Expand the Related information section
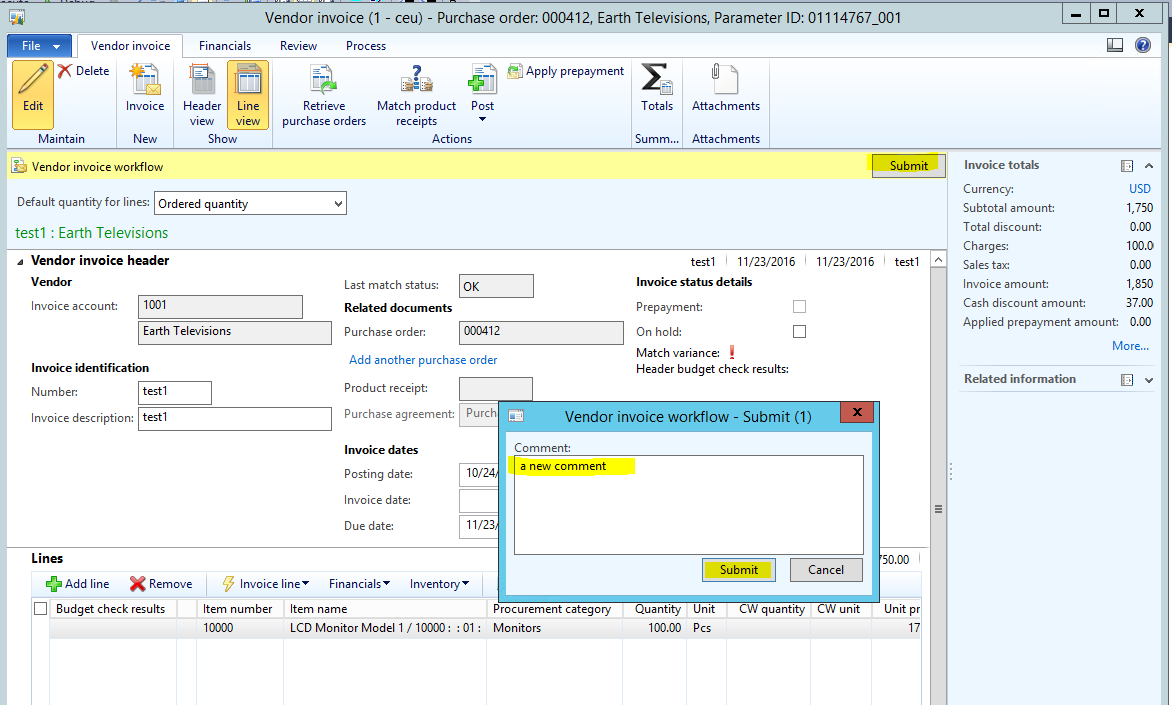 click(x=1148, y=380)
